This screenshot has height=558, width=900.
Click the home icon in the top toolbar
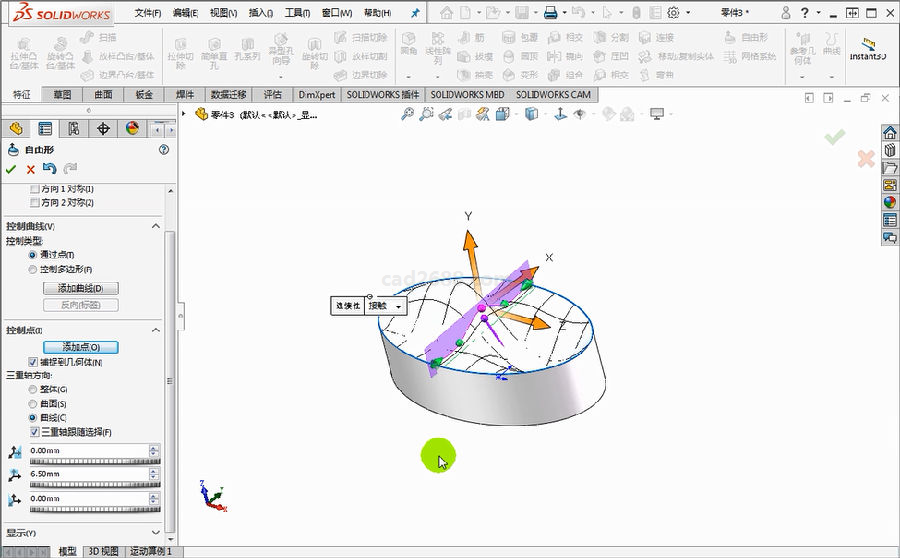pos(446,13)
